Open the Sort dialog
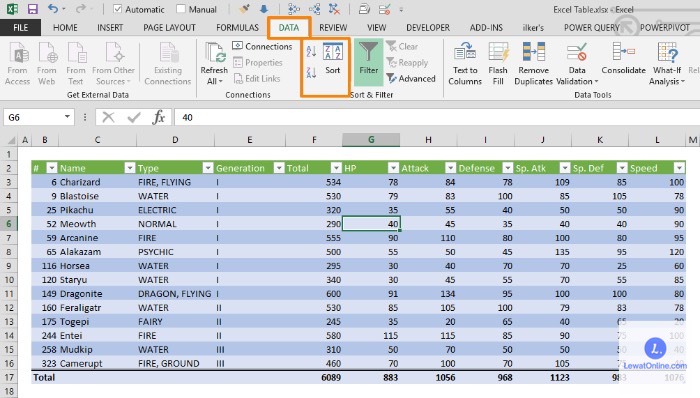The width and height of the screenshot is (700, 398). point(333,58)
